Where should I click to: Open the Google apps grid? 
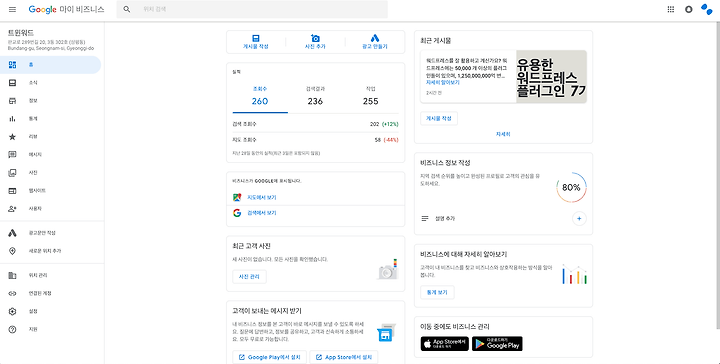pos(670,9)
